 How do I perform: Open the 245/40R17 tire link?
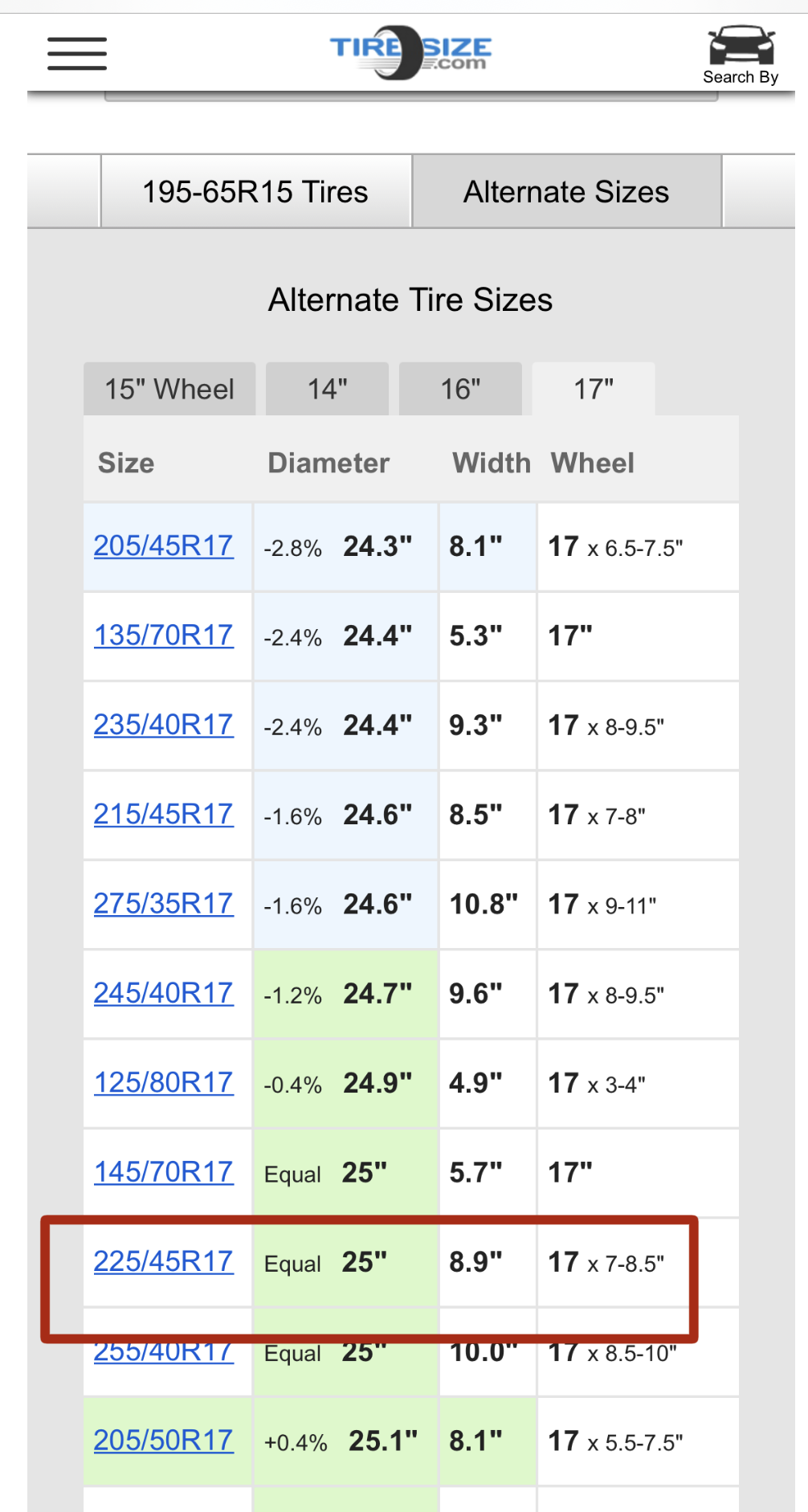[x=164, y=993]
